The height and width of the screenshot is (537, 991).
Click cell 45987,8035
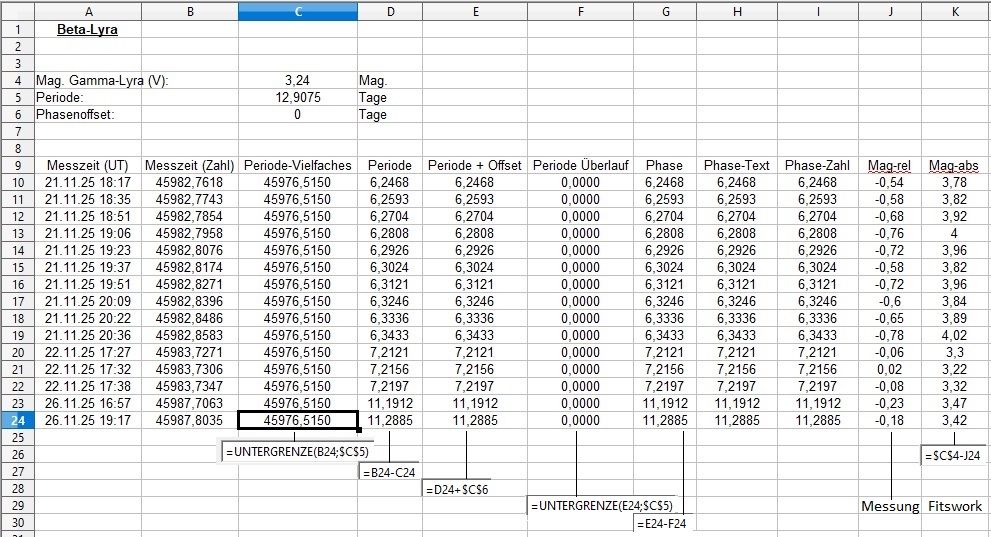[190, 420]
